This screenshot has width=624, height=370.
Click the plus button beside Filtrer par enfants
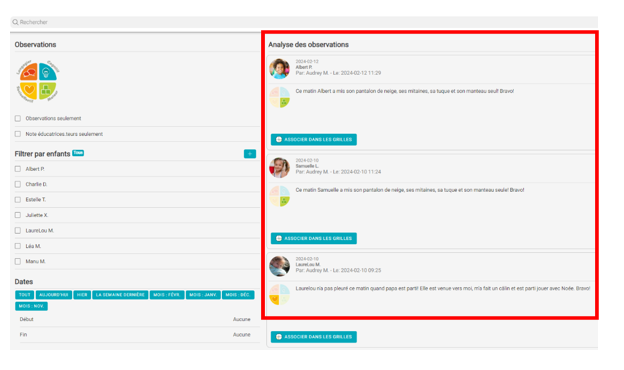coord(250,154)
